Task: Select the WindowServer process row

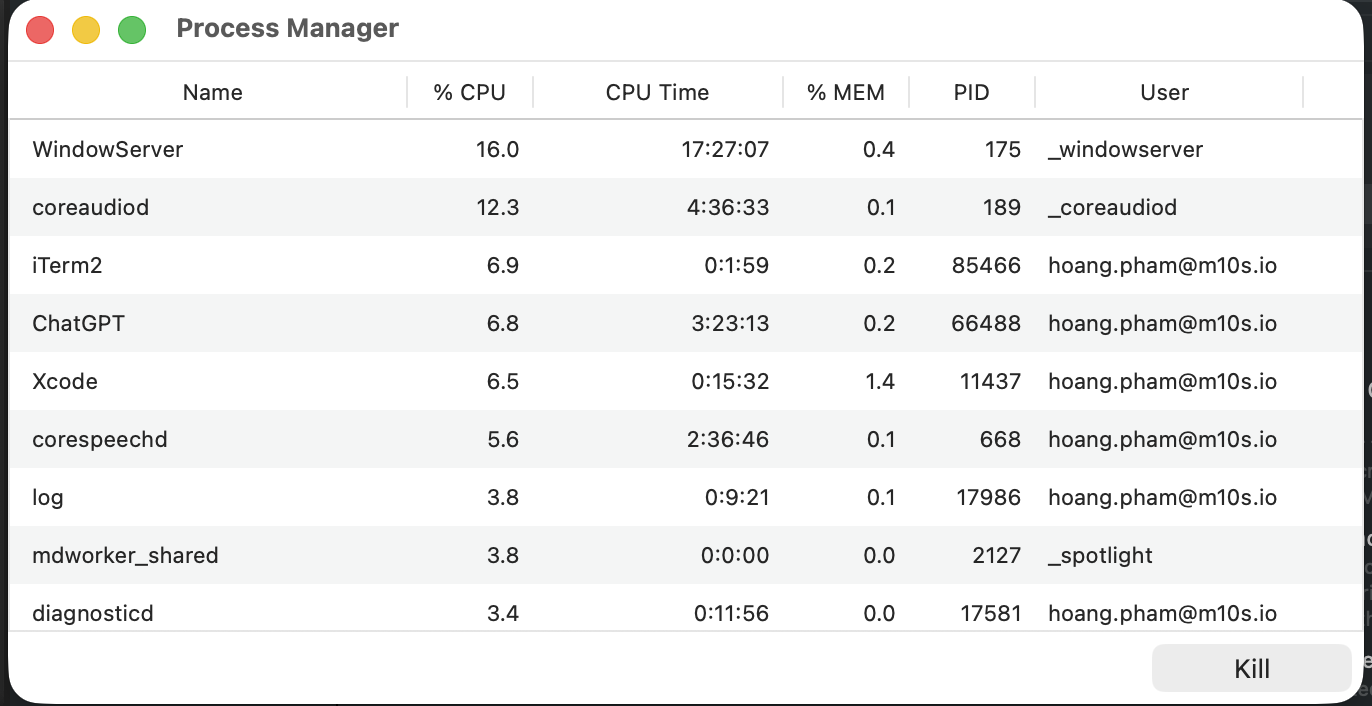Action: tap(400, 149)
